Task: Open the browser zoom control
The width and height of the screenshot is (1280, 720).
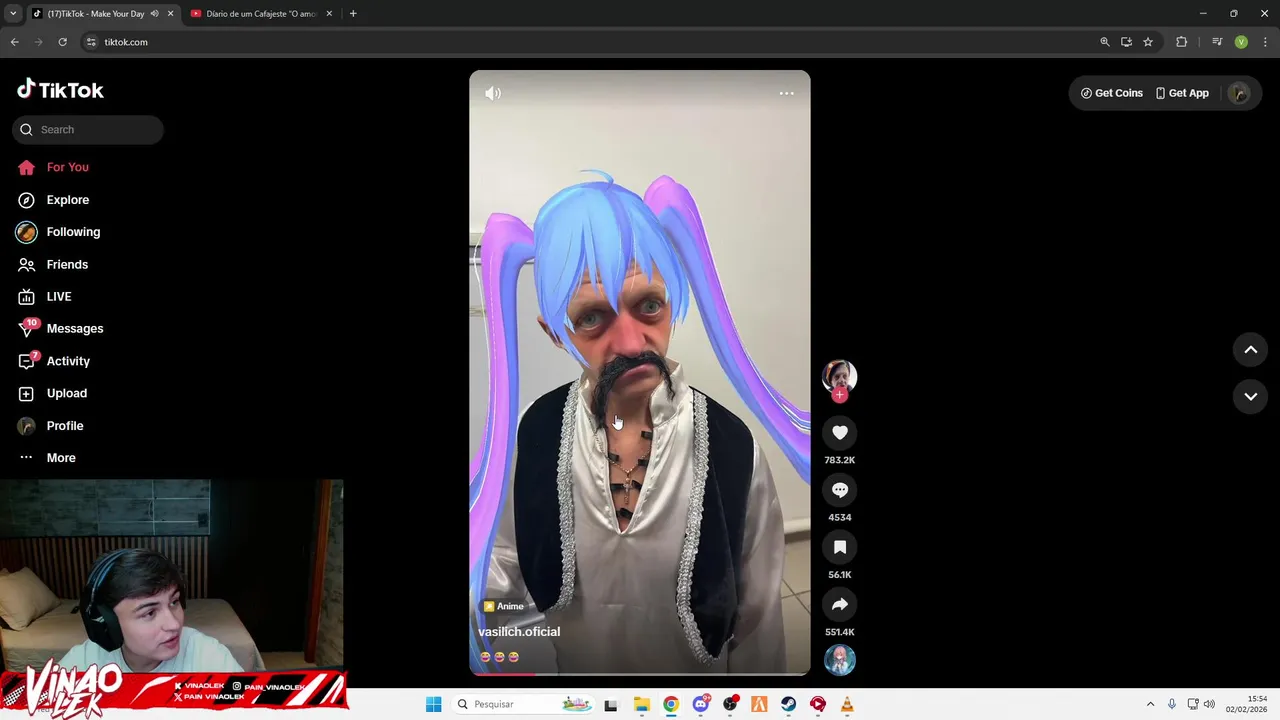Action: [x=1105, y=42]
